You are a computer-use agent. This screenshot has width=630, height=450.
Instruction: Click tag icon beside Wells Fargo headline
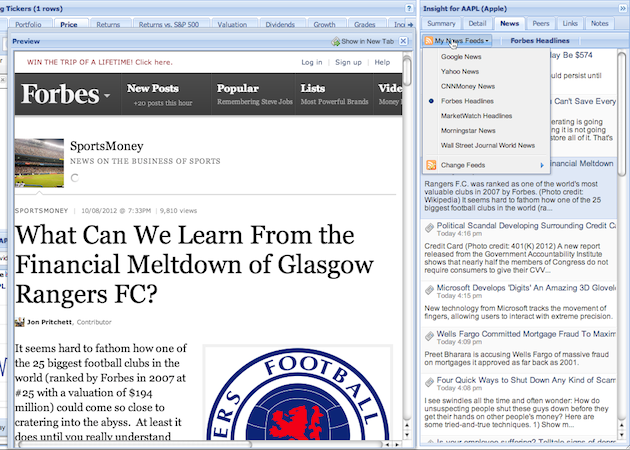(429, 336)
